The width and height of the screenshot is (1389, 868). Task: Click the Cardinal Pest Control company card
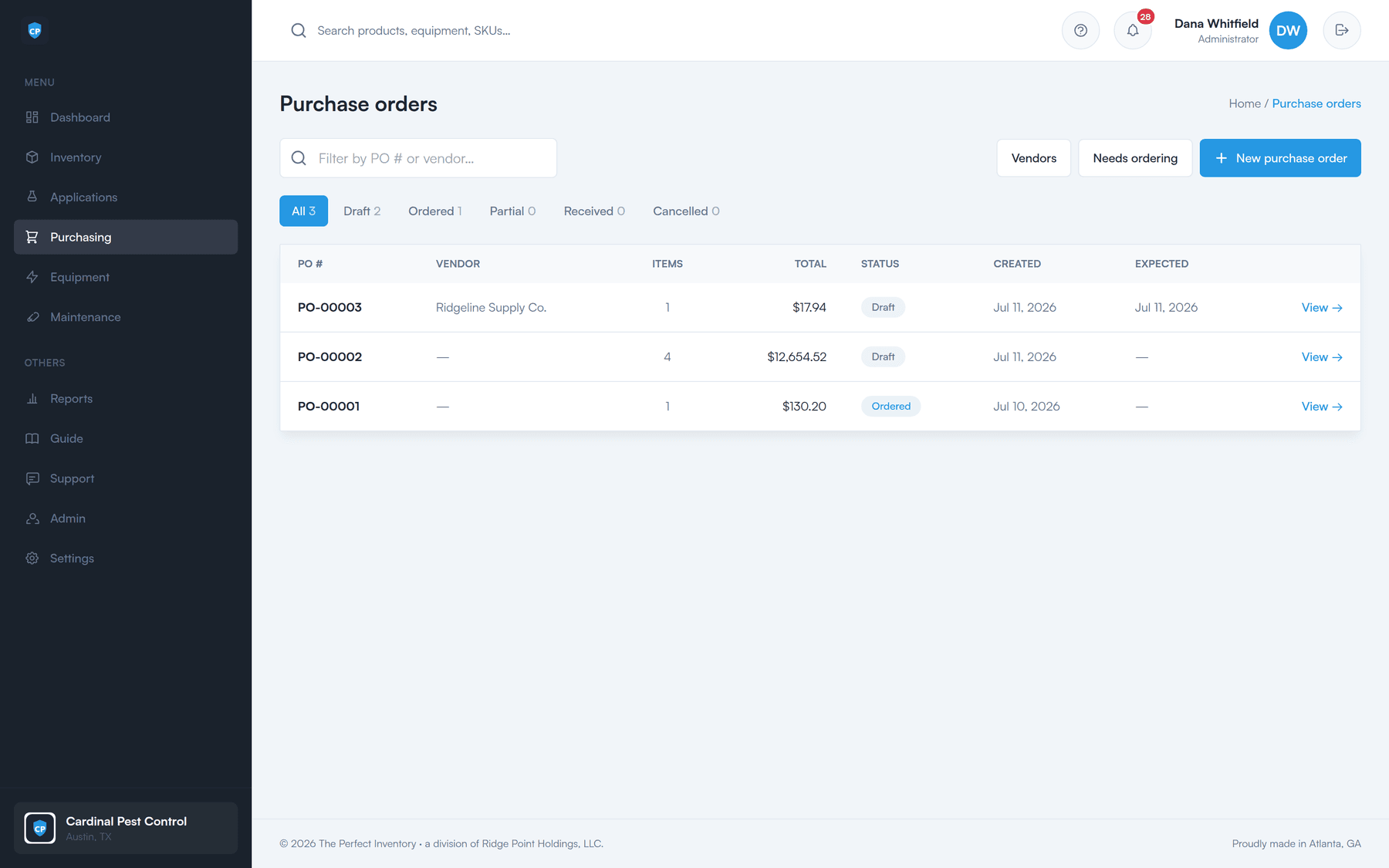(126, 829)
